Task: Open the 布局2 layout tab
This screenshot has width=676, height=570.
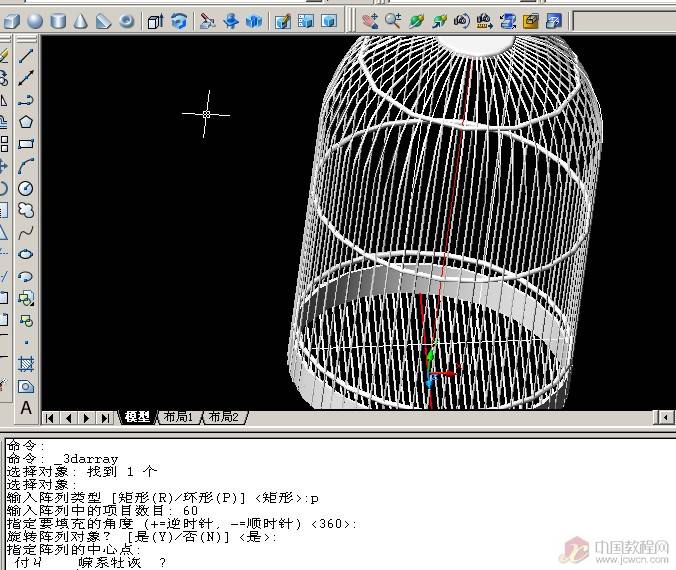Action: [221, 417]
